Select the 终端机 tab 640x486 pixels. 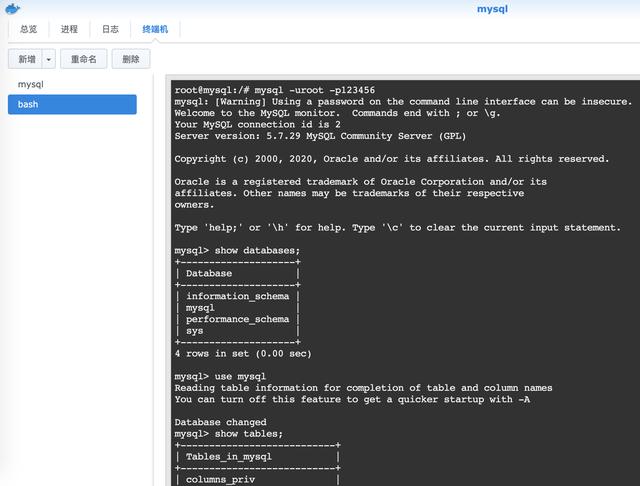[x=155, y=29]
